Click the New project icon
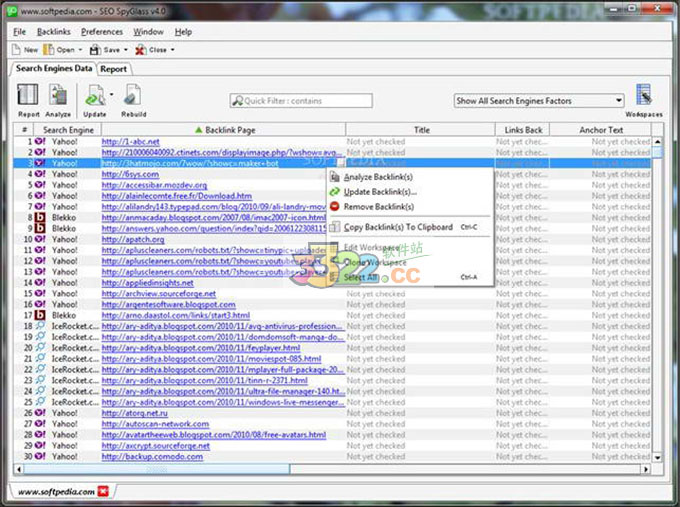Screen dimensions: 680x507 pyautogui.click(x=16, y=50)
